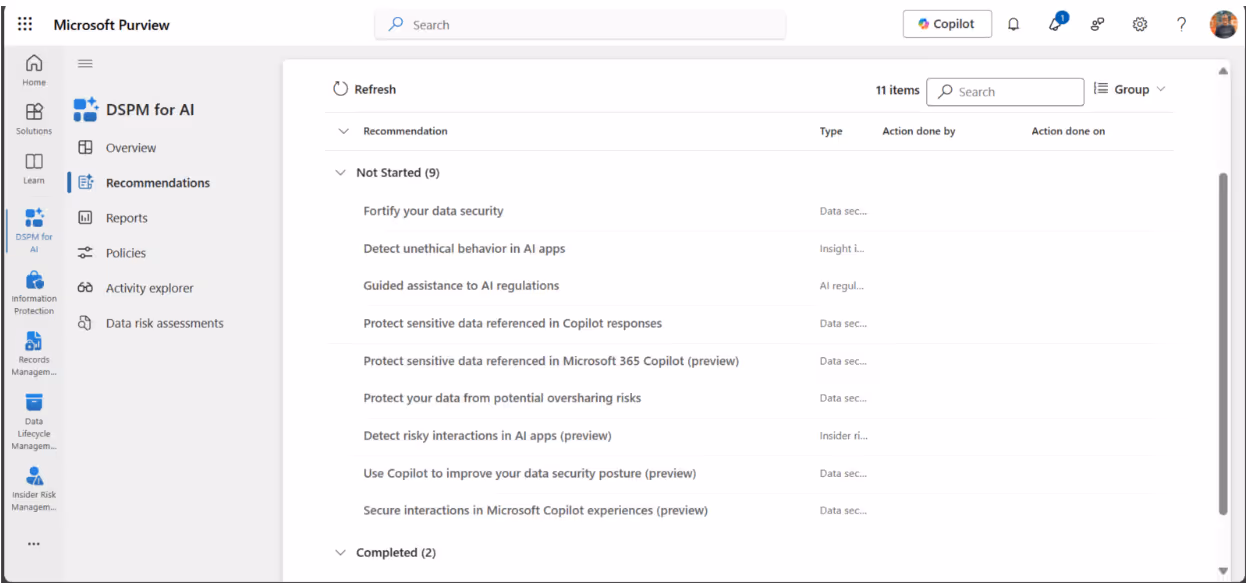Open Data risk assessments page
The image size is (1246, 583).
click(164, 323)
